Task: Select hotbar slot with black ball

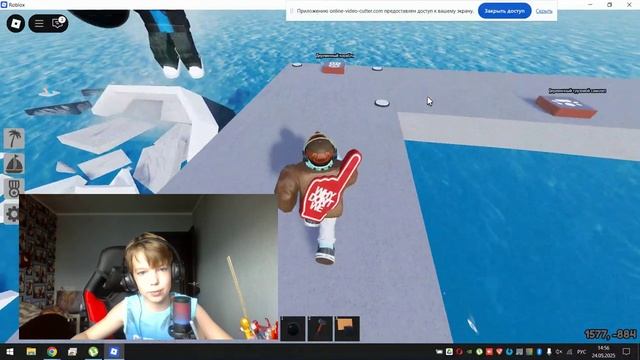Action: [293, 329]
